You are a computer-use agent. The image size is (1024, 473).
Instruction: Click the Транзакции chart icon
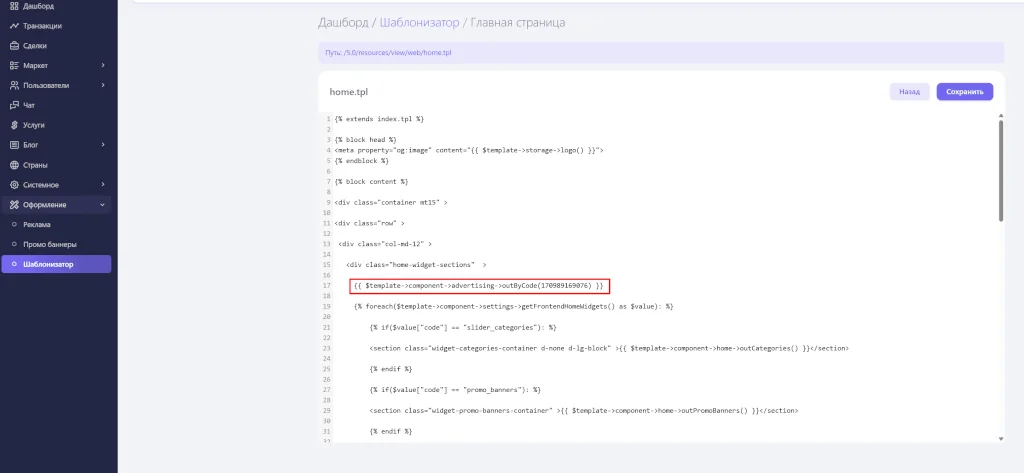coord(14,26)
